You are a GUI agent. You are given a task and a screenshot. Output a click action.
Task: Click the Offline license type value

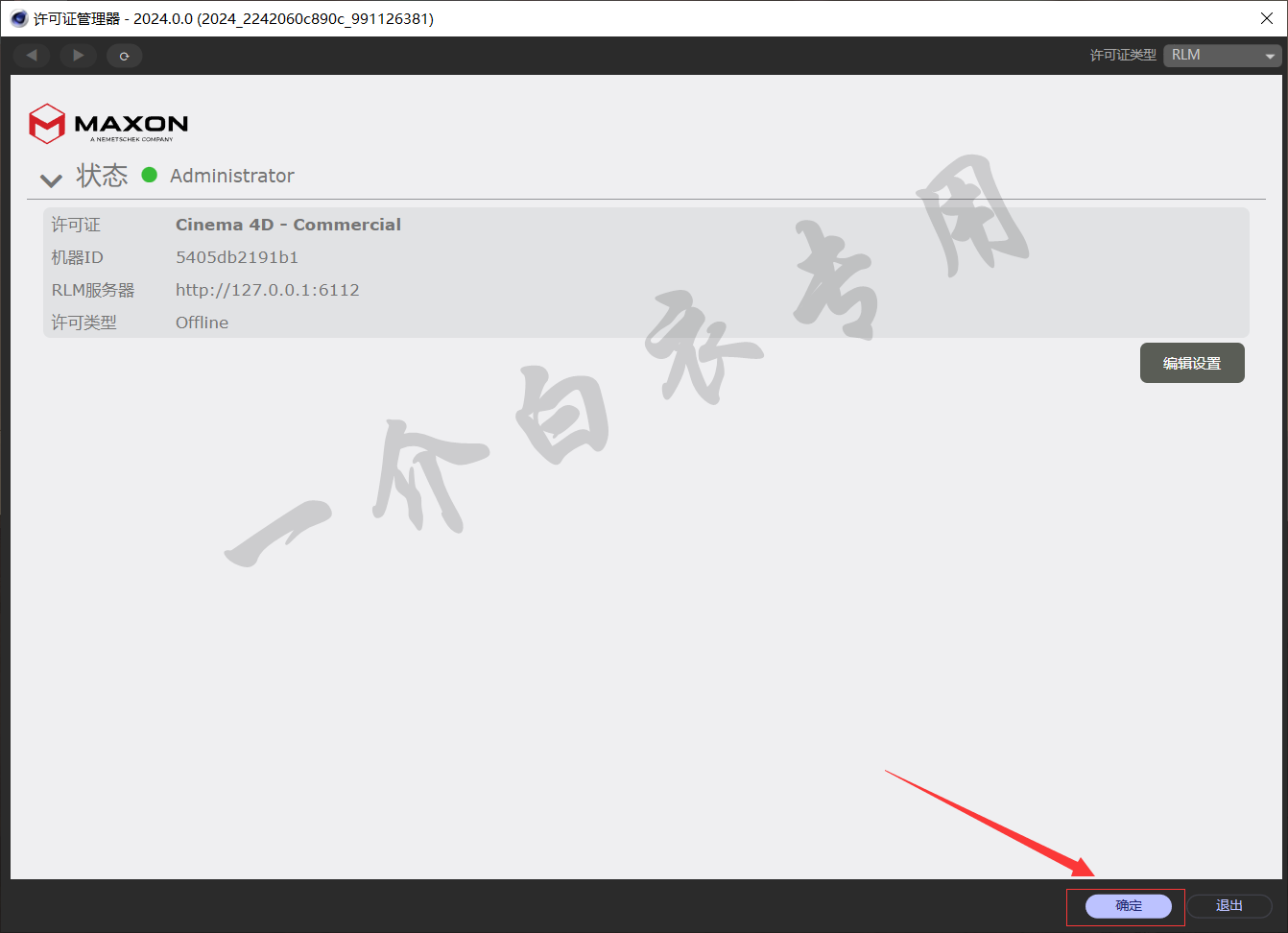point(202,323)
